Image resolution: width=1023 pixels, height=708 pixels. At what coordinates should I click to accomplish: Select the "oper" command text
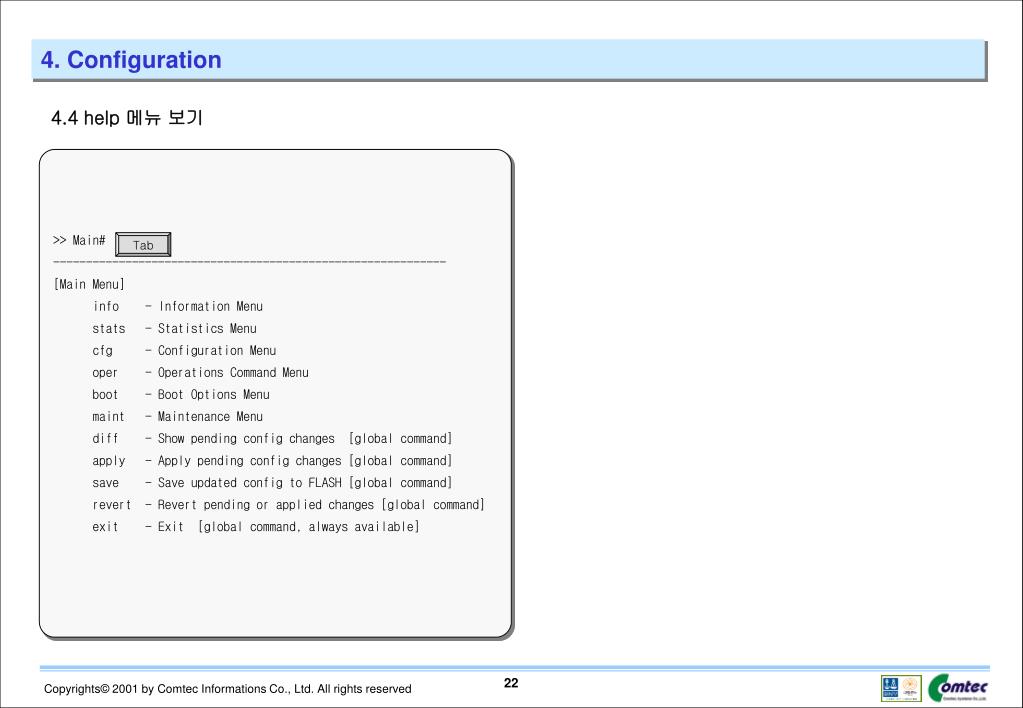coord(104,373)
